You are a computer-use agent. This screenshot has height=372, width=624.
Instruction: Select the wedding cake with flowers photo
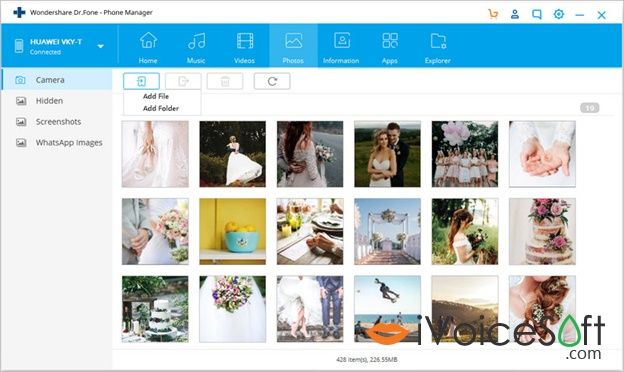tap(542, 232)
